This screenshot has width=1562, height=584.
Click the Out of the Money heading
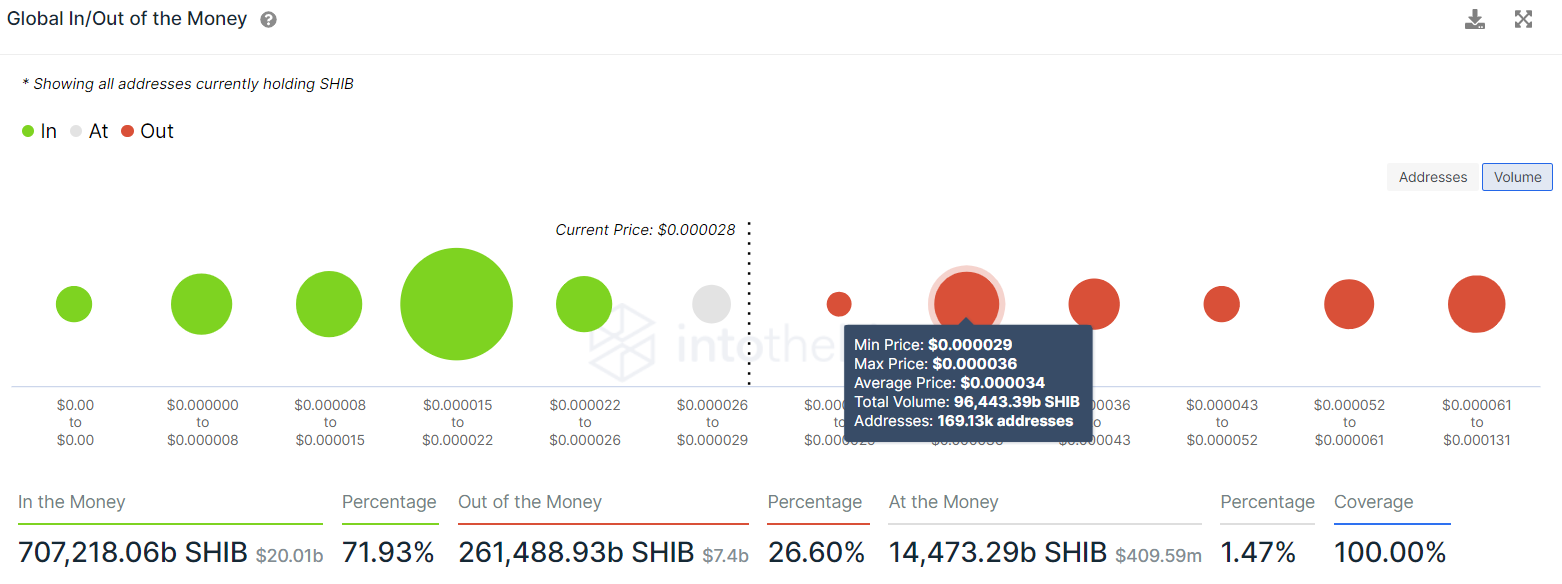(530, 502)
